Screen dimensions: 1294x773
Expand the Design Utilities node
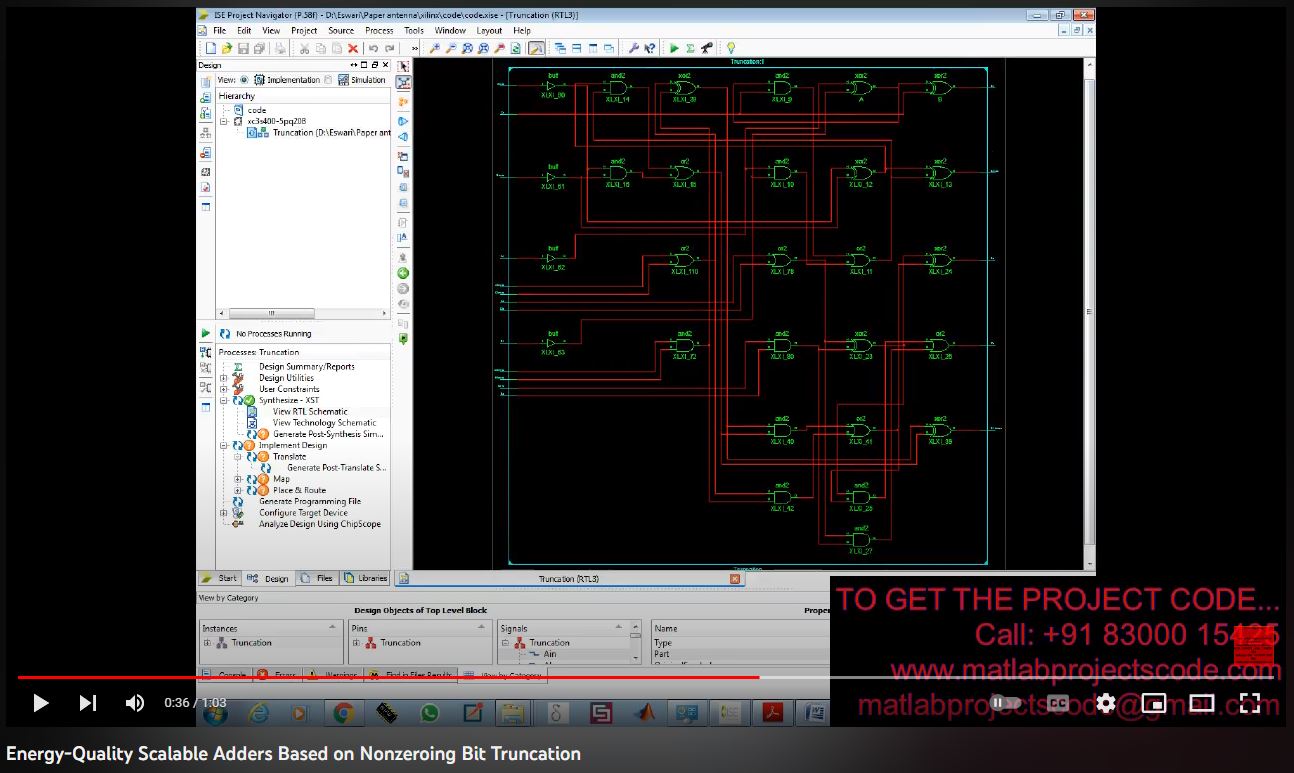[223, 378]
